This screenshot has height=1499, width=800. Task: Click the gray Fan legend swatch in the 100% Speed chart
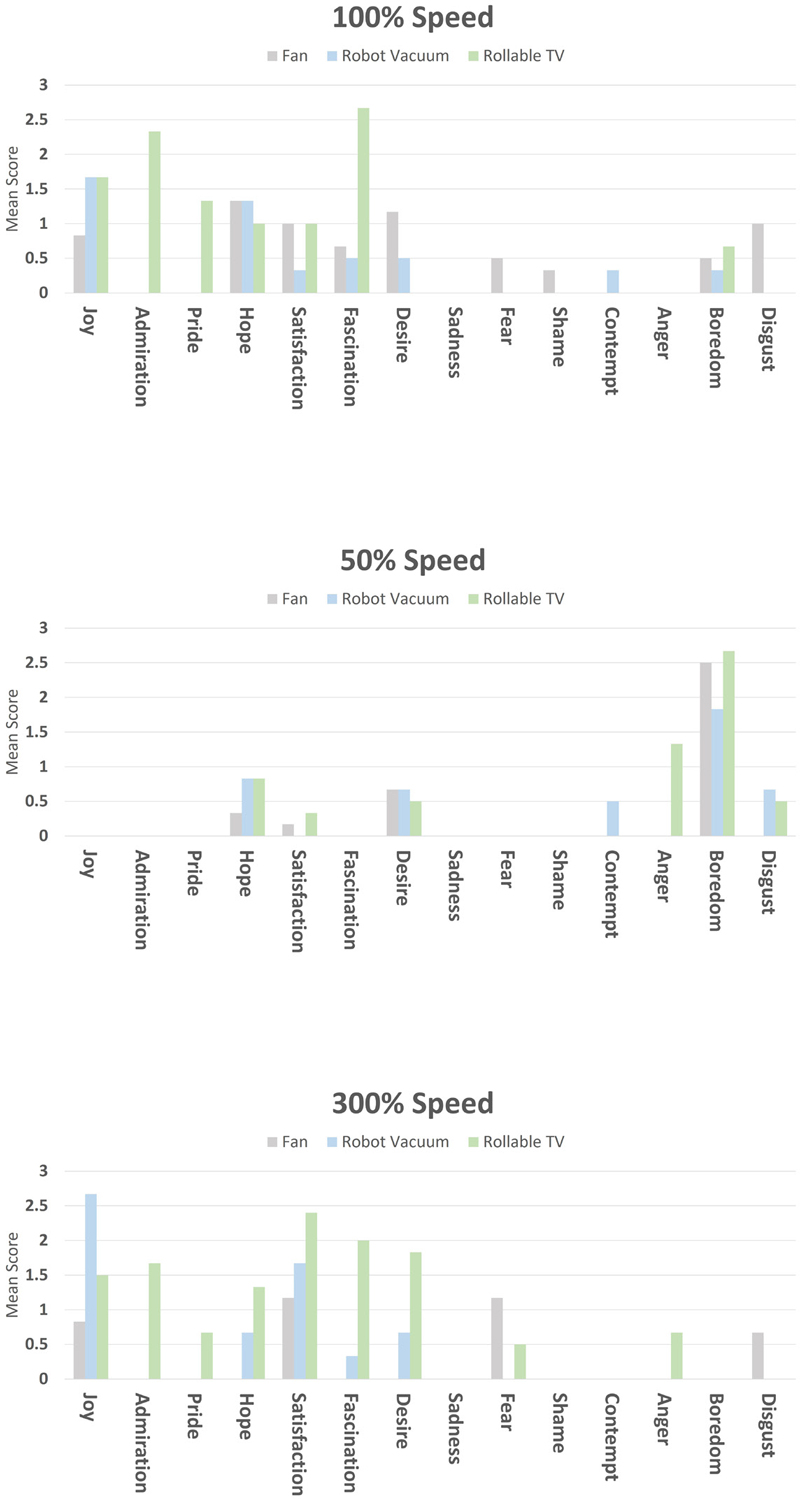[272, 56]
